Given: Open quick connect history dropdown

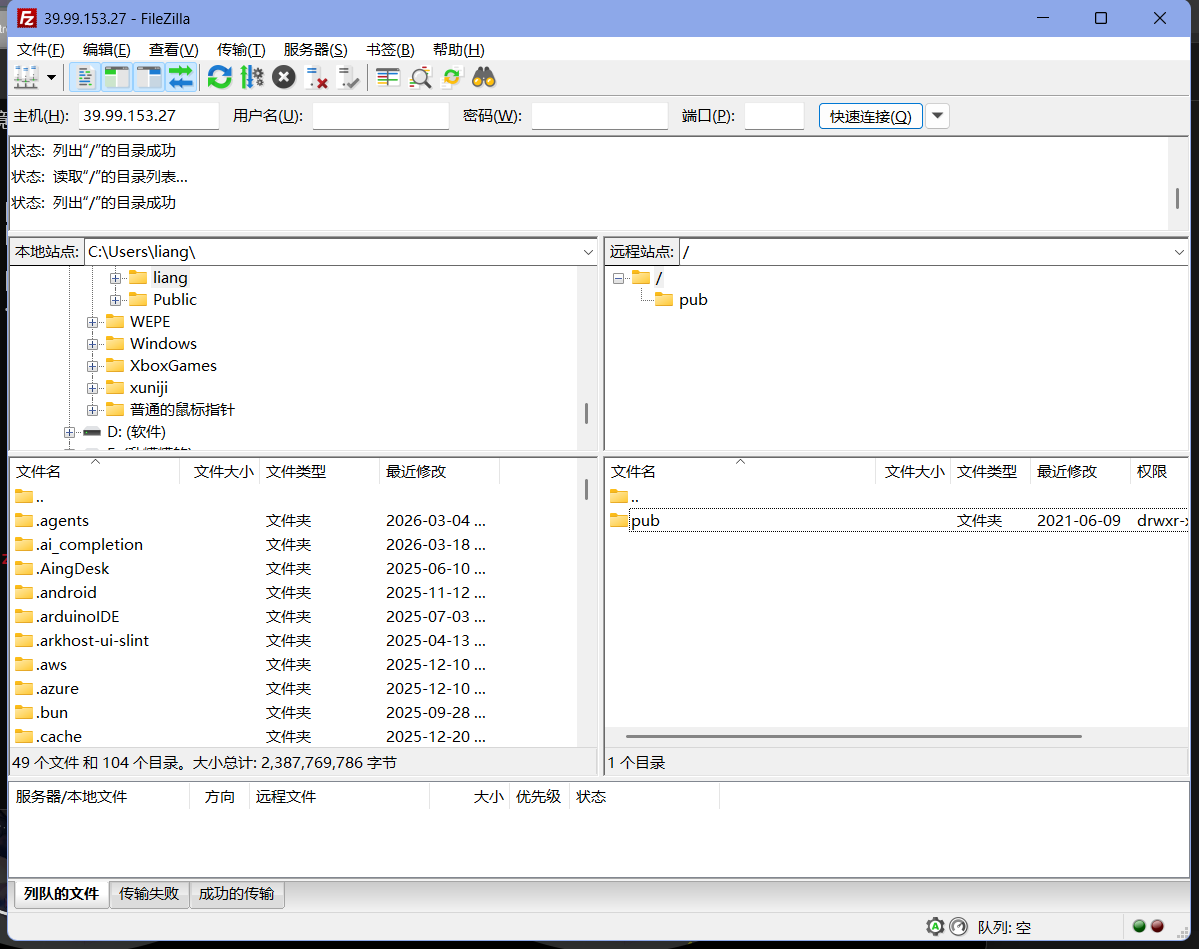Looking at the screenshot, I should 937,116.
